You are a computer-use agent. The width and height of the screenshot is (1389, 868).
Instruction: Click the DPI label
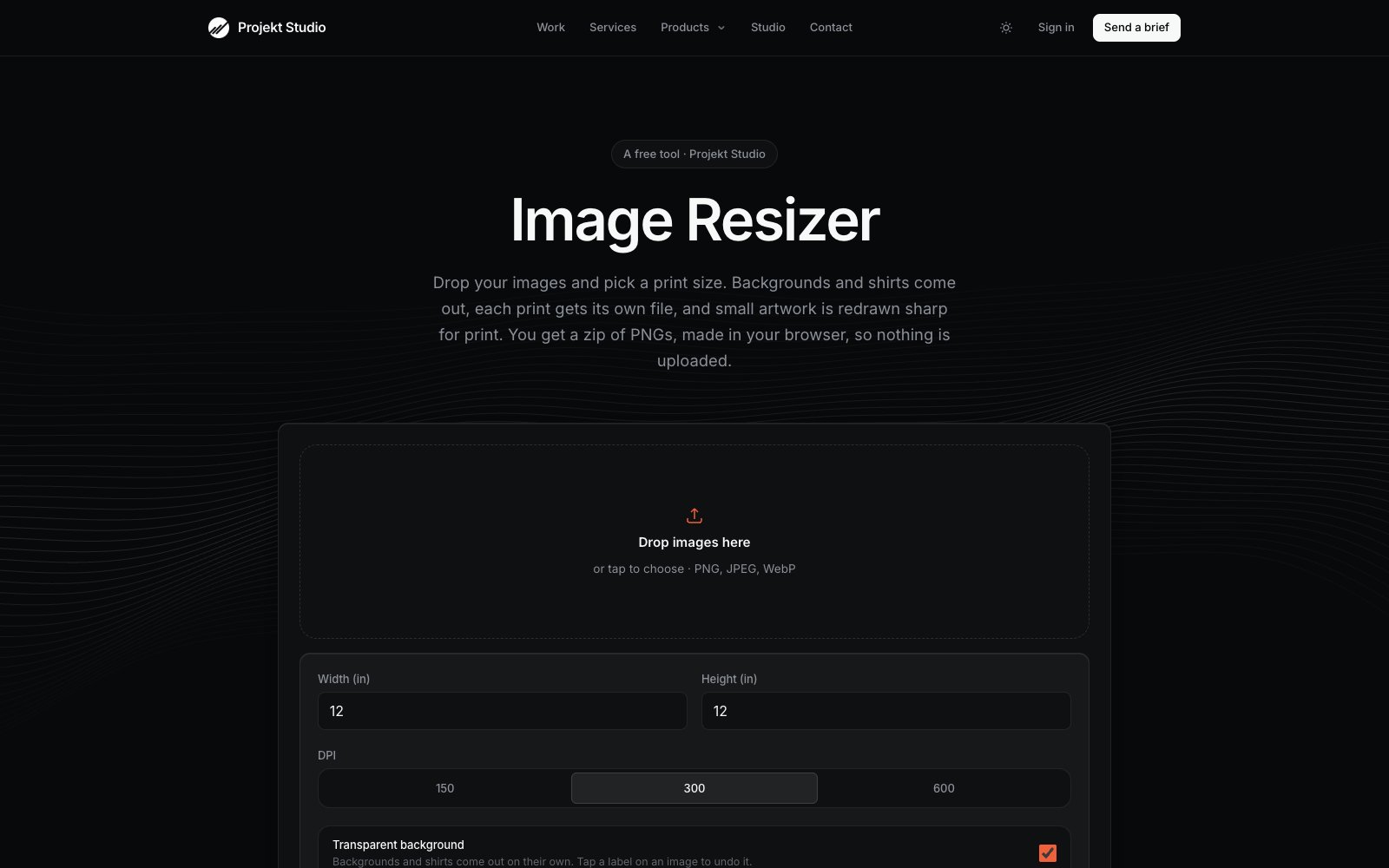tap(326, 755)
